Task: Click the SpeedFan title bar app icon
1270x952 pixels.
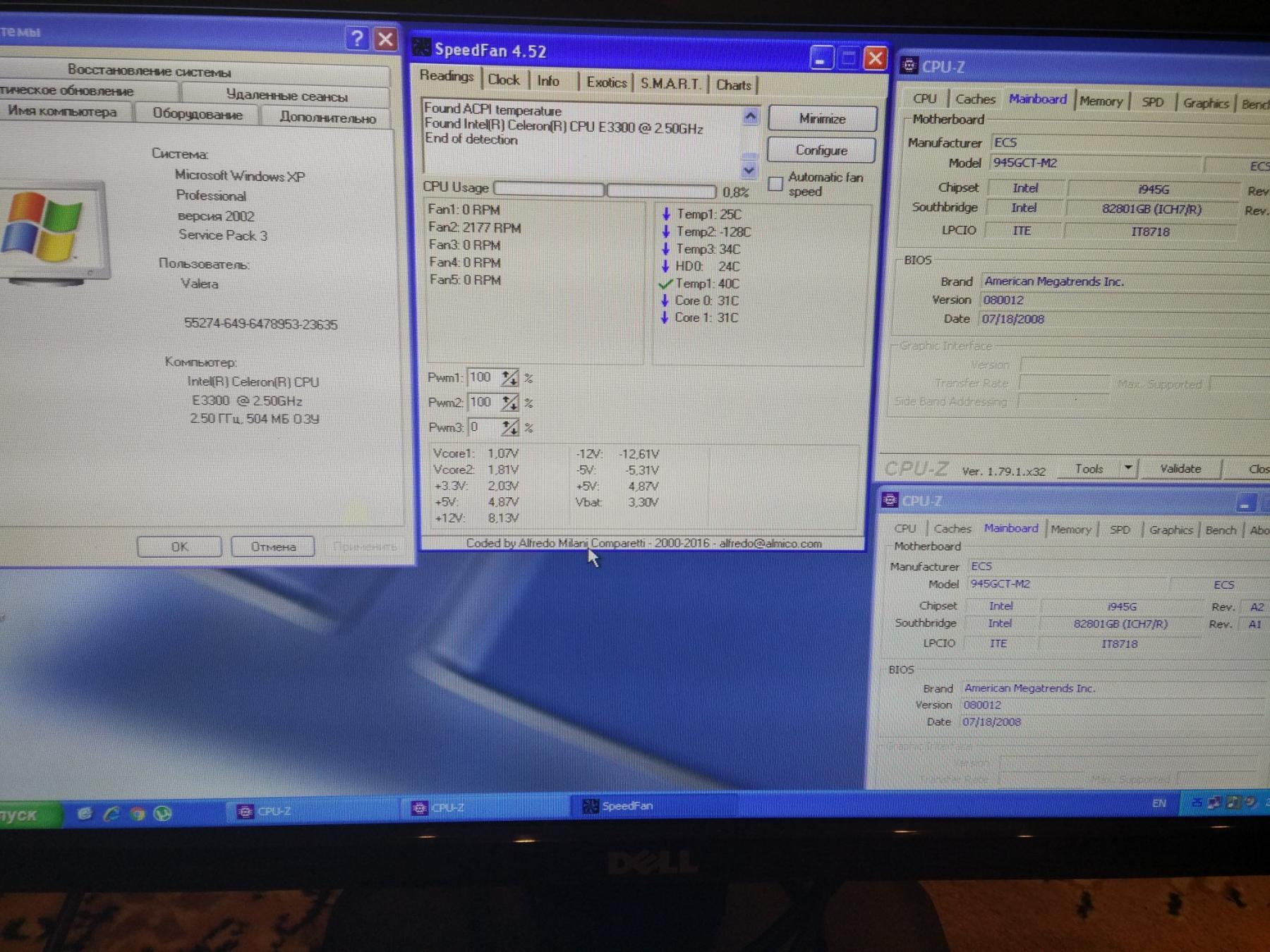Action: (422, 48)
